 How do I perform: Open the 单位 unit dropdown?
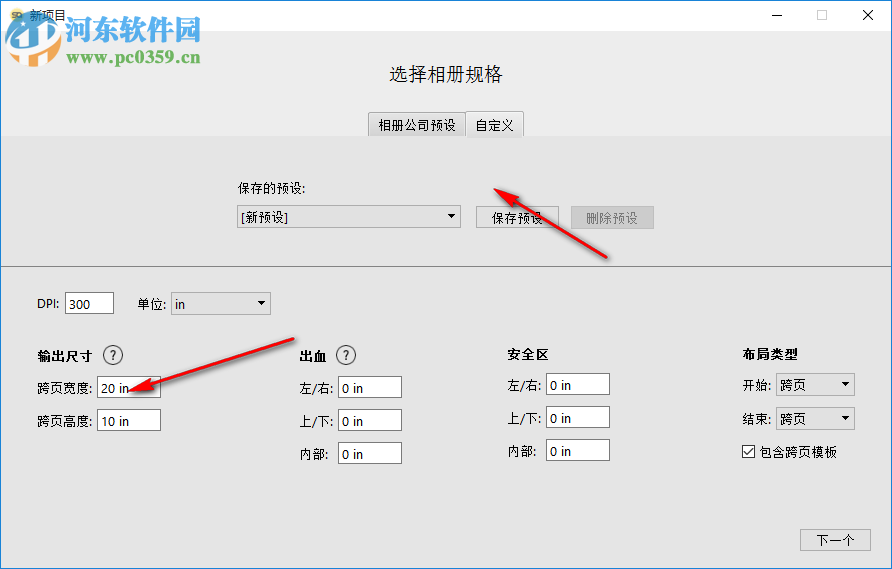(221, 303)
